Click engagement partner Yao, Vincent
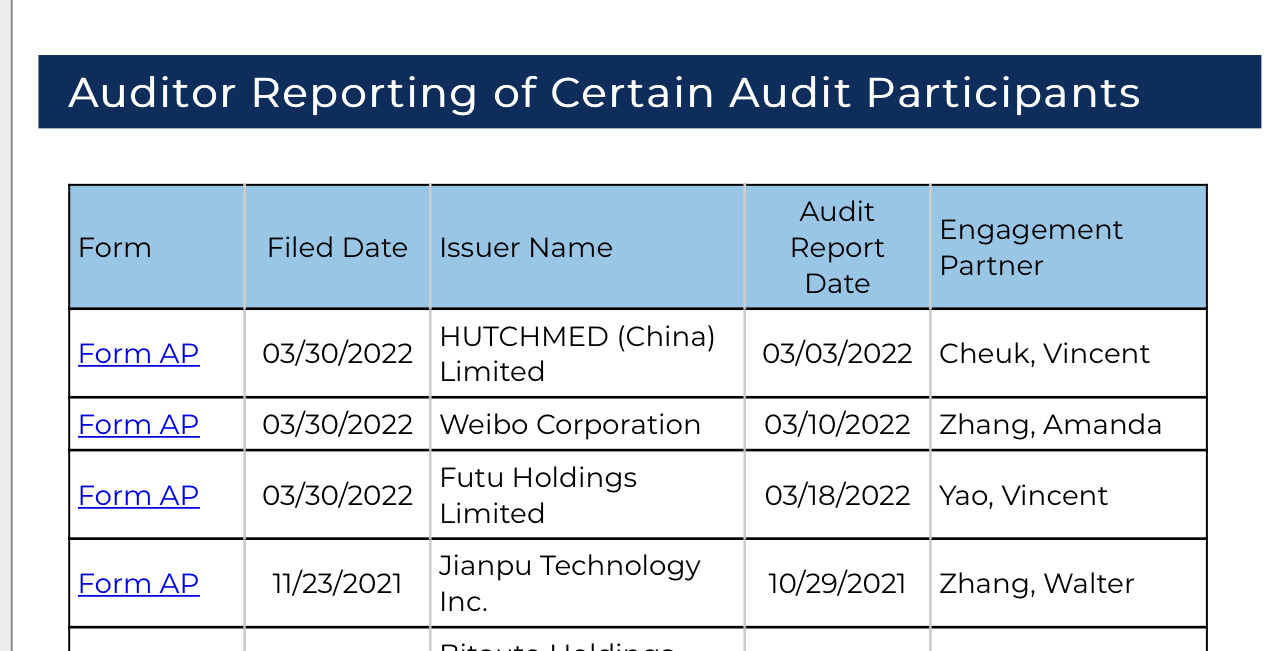1284x651 pixels. pos(1023,496)
